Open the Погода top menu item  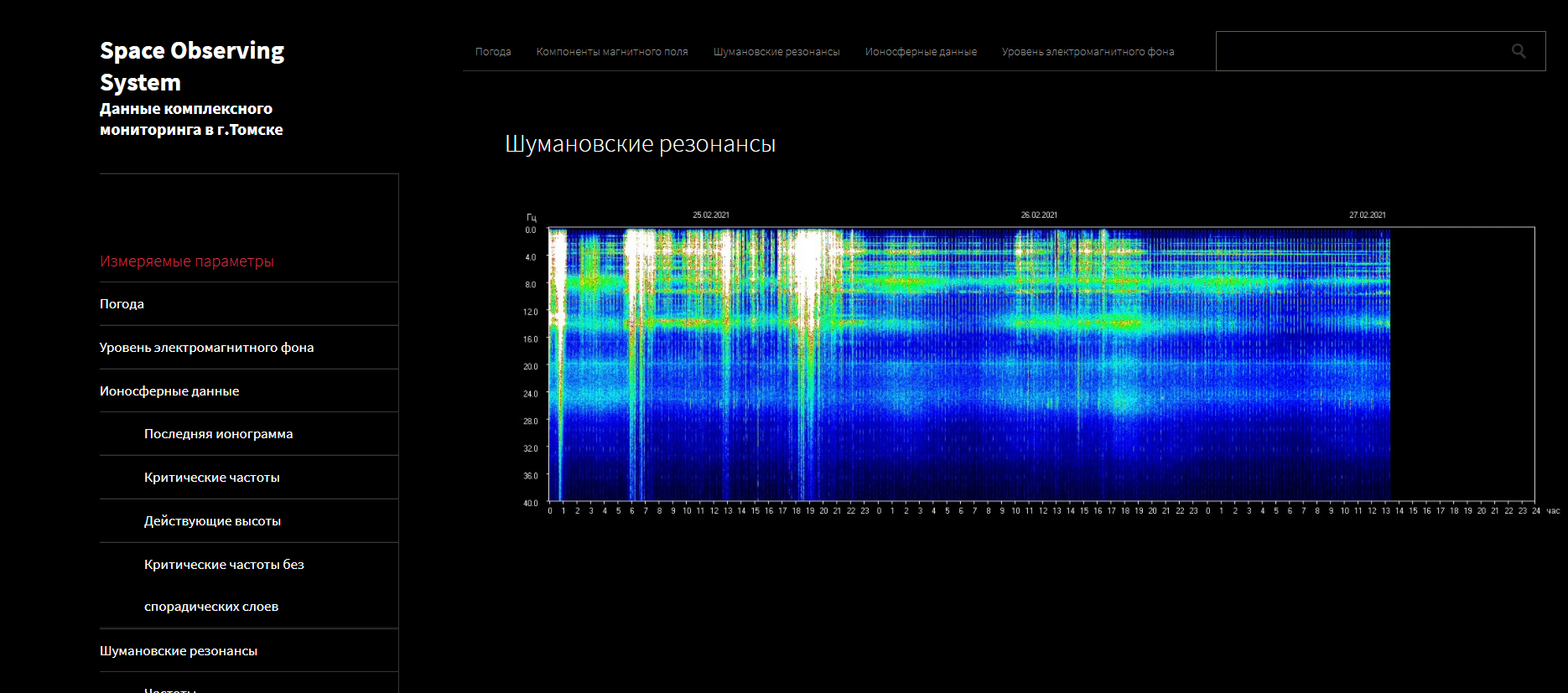coord(493,52)
